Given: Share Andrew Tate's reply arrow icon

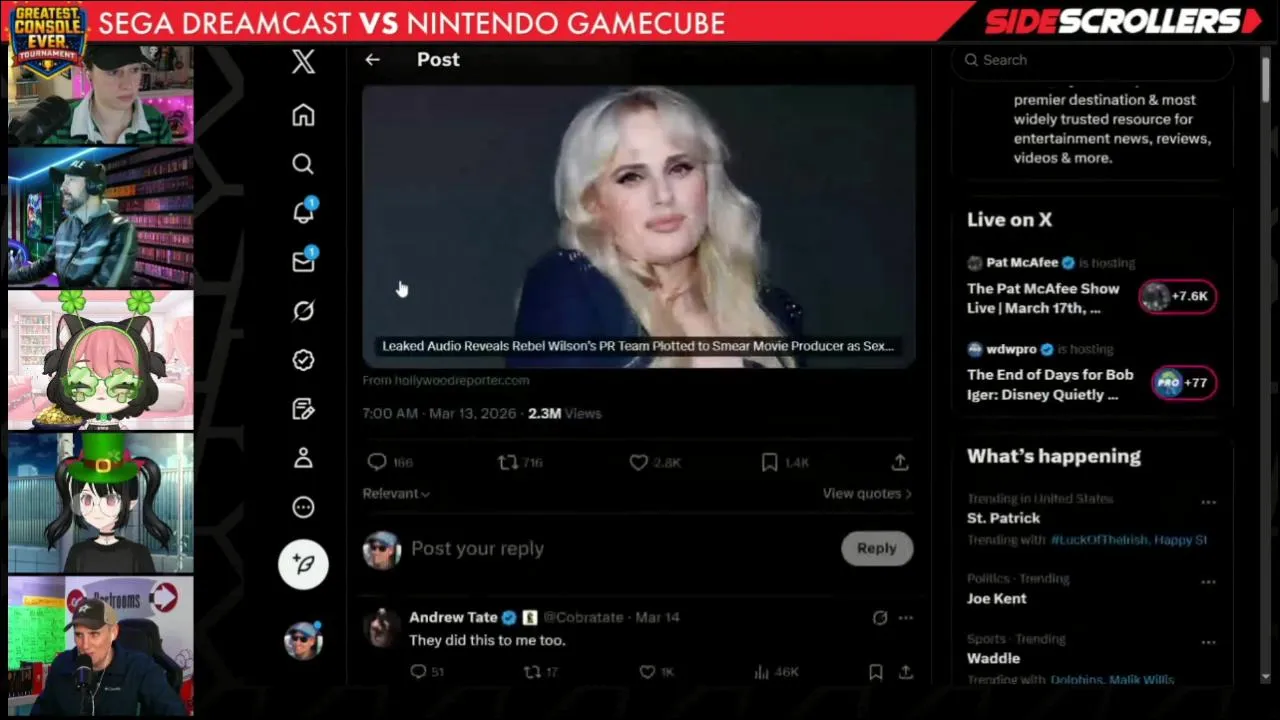Looking at the screenshot, I should coord(906,672).
